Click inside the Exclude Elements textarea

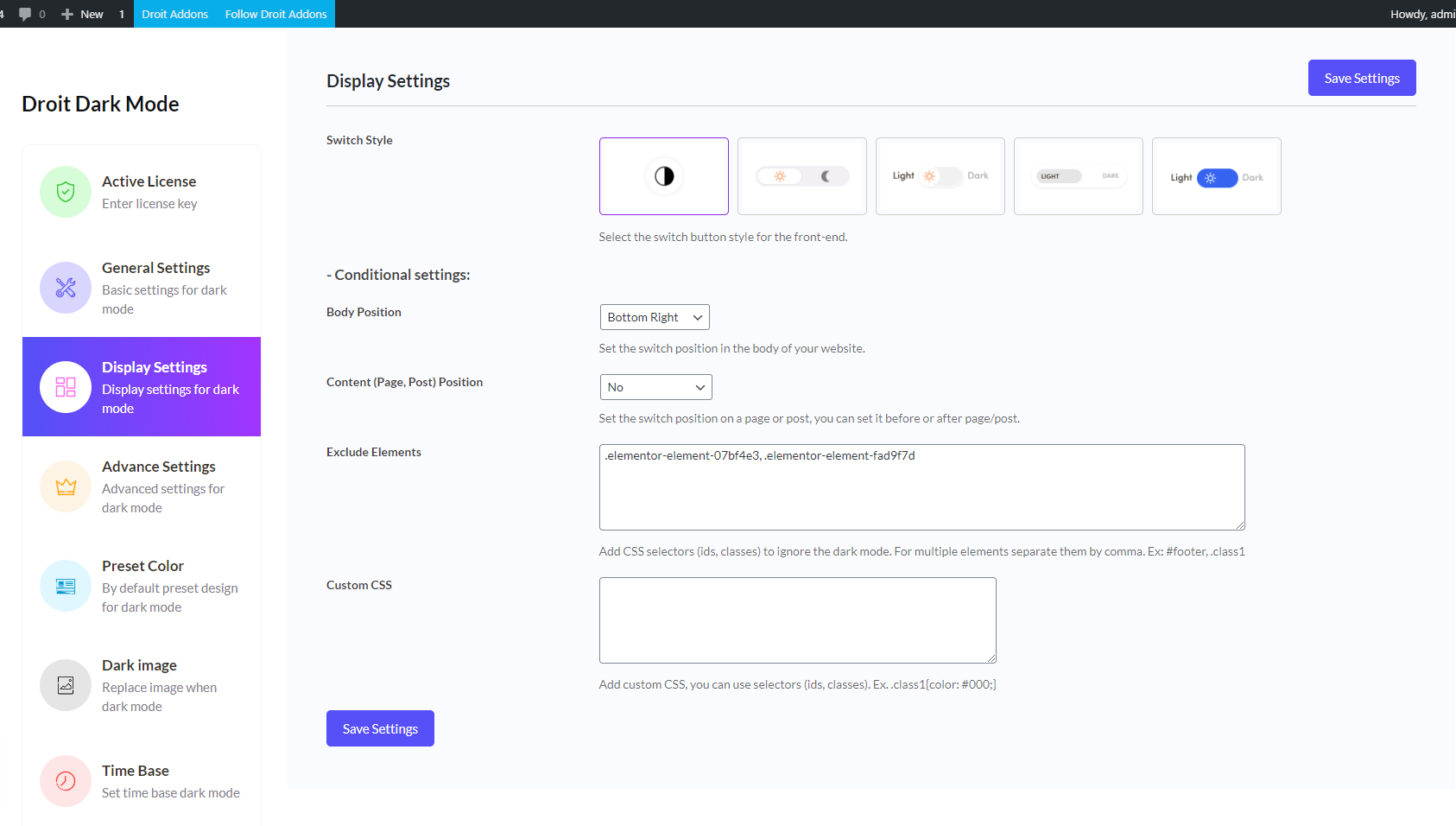click(922, 487)
